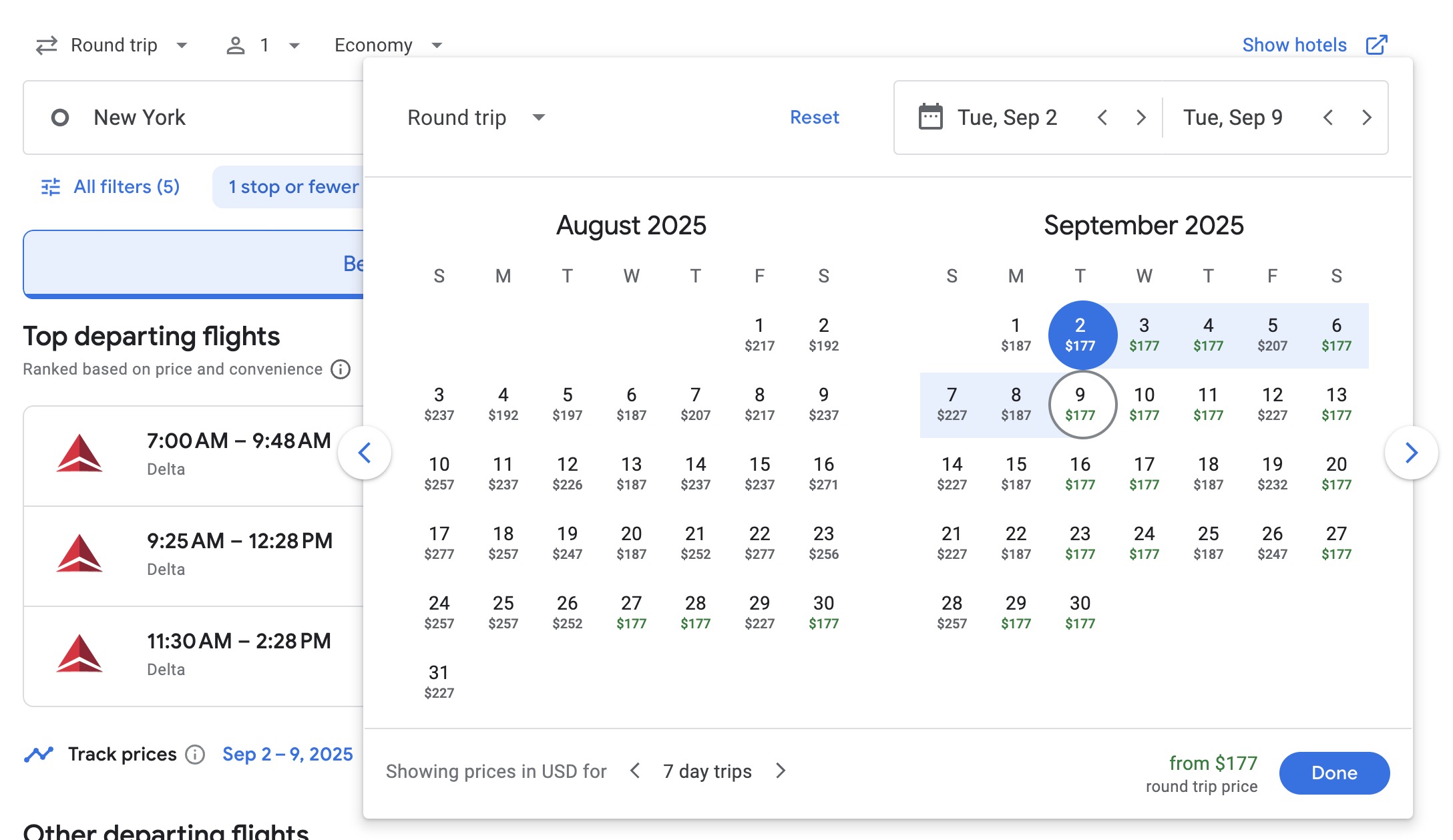This screenshot has height=840, width=1453.
Task: Click the left navigation arrow to go back
Action: coord(366,452)
